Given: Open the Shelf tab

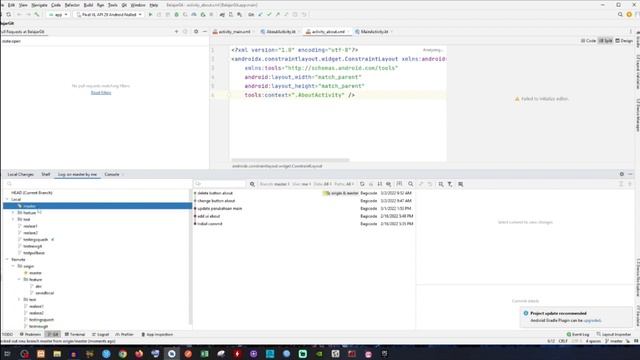Looking at the screenshot, I should coord(46,174).
